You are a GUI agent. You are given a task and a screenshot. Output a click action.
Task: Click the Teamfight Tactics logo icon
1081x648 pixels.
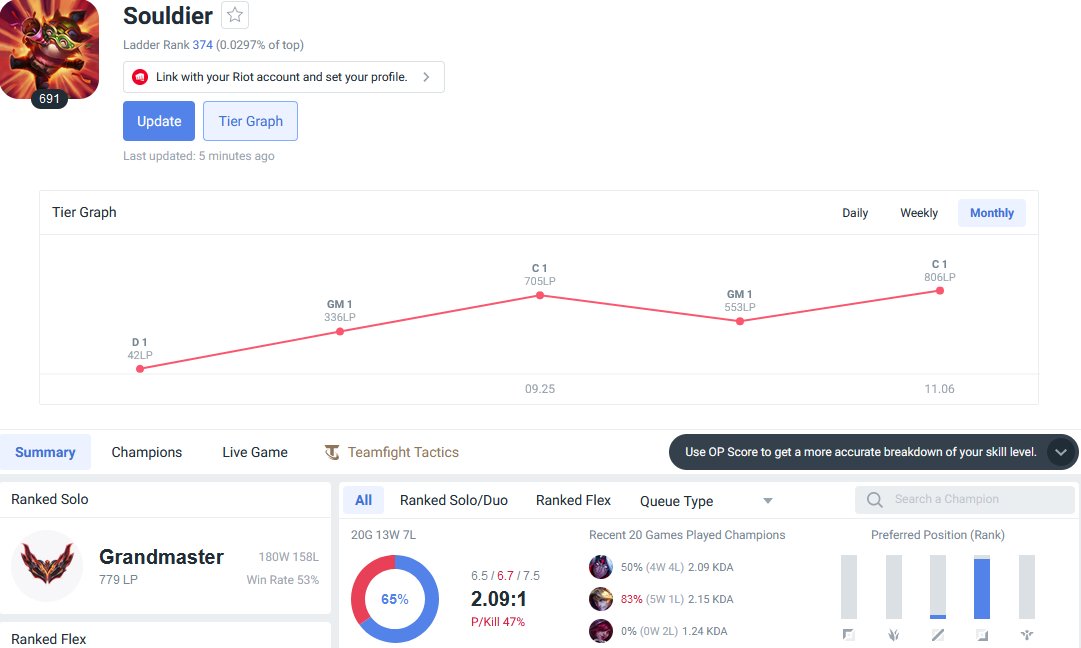[332, 452]
